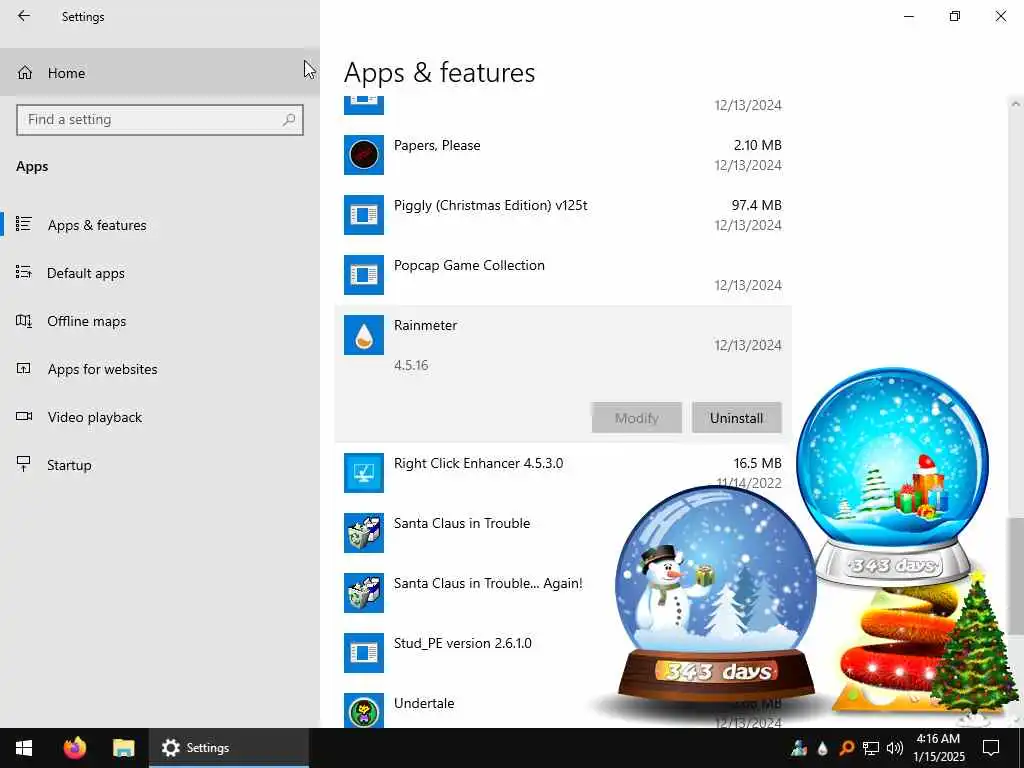Viewport: 1024px width, 768px height.
Task: Click the Christmas tree desktop widget
Action: point(973,645)
